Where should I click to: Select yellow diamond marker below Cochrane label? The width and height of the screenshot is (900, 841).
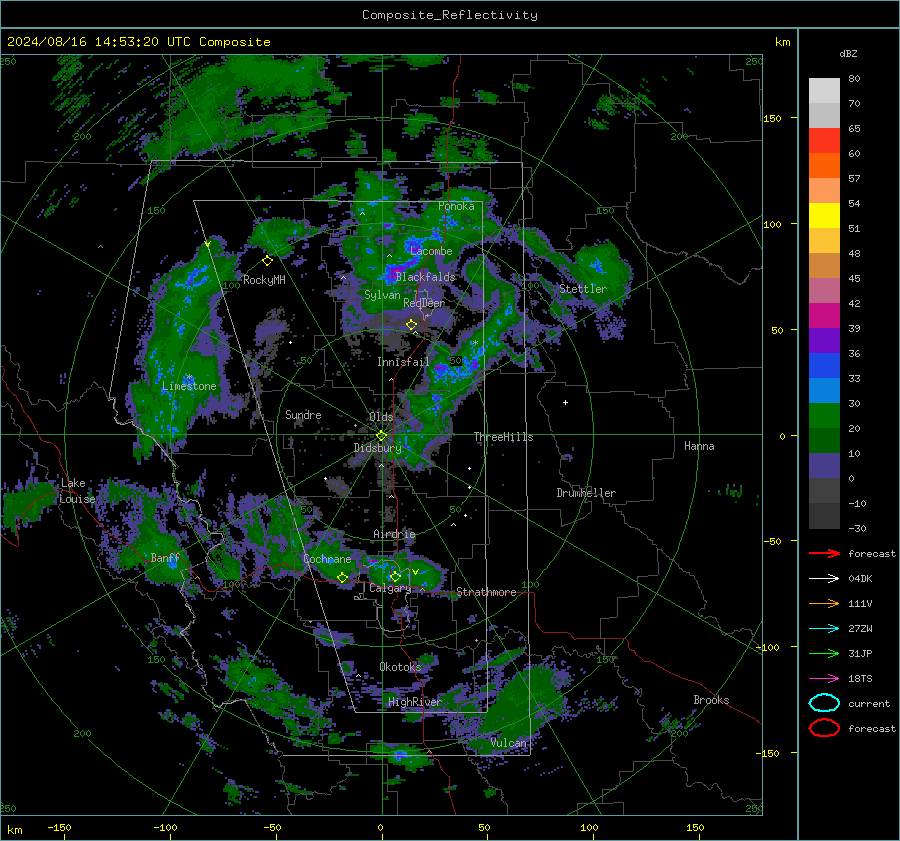coord(342,577)
